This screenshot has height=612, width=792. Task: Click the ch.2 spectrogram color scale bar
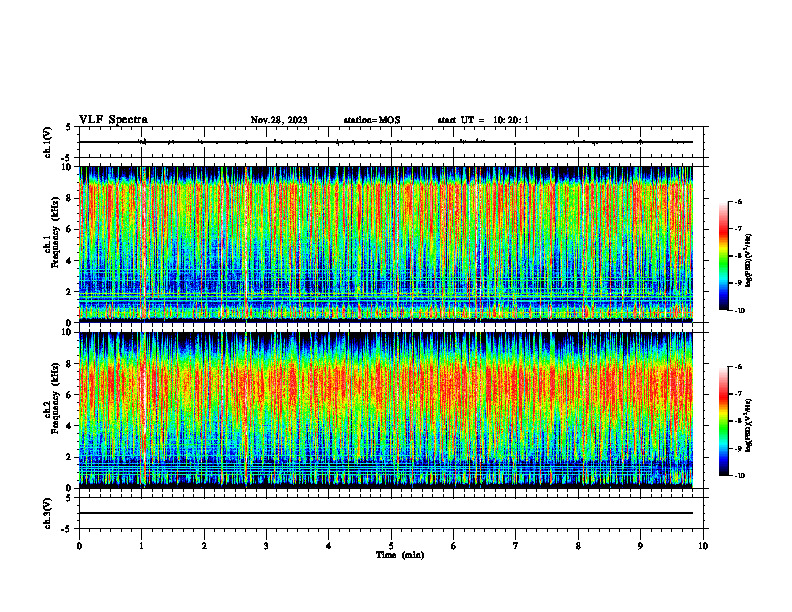[x=723, y=421]
